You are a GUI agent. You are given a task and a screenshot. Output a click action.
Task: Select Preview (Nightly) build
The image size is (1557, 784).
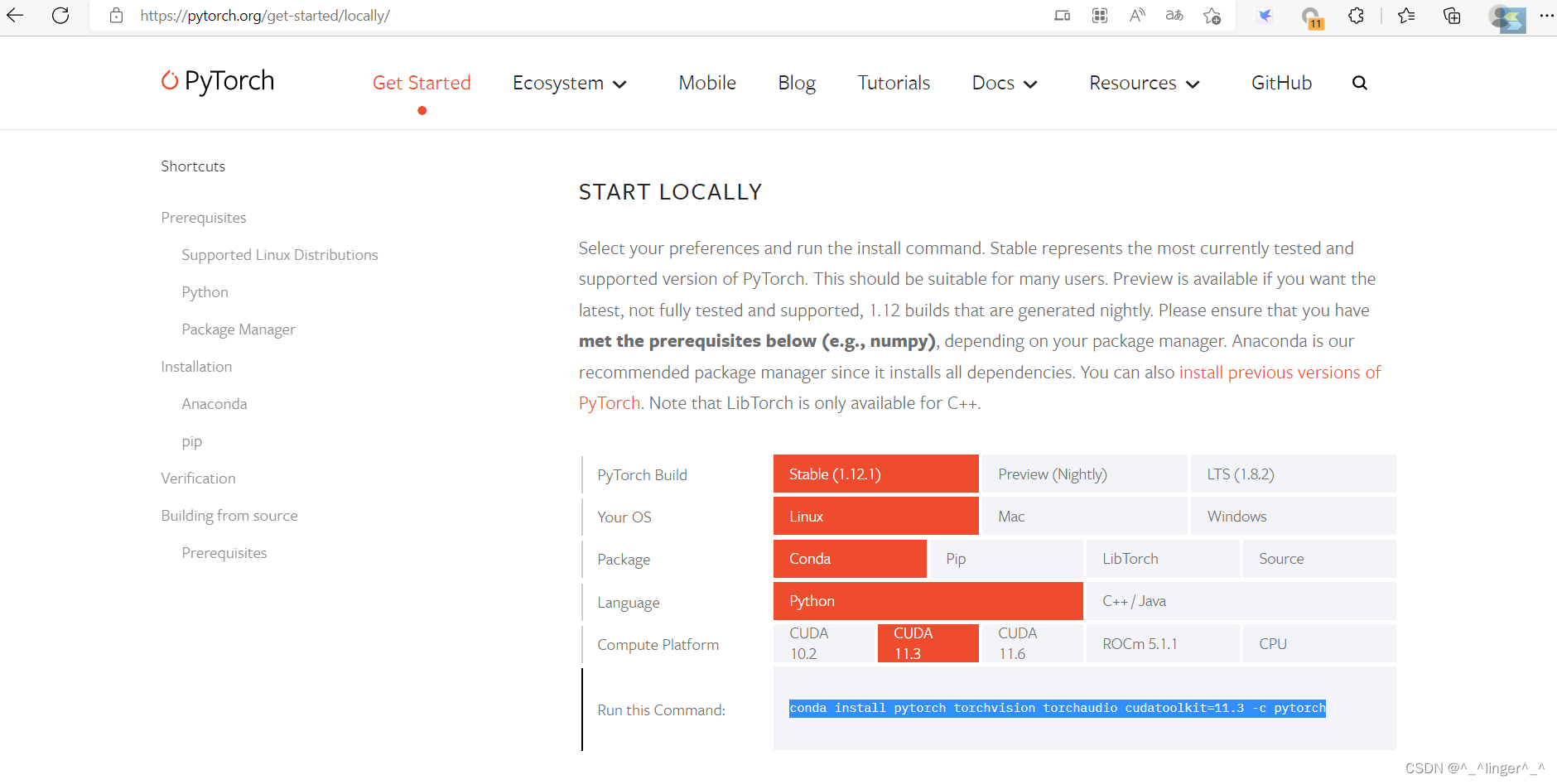pyautogui.click(x=1084, y=474)
